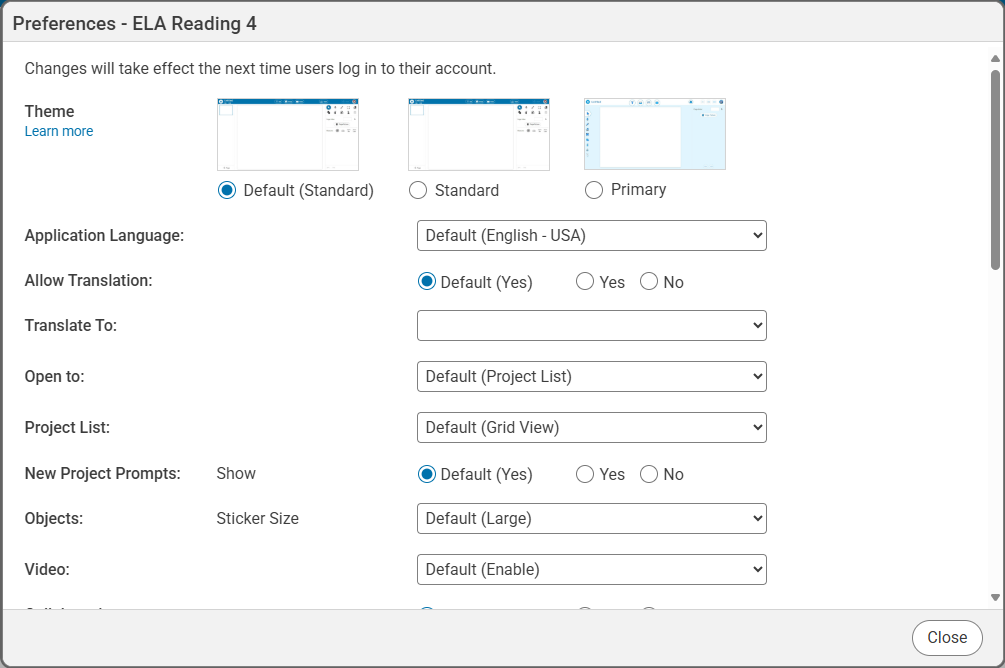Expand the Application Language dropdown
The height and width of the screenshot is (668, 1005).
(591, 236)
